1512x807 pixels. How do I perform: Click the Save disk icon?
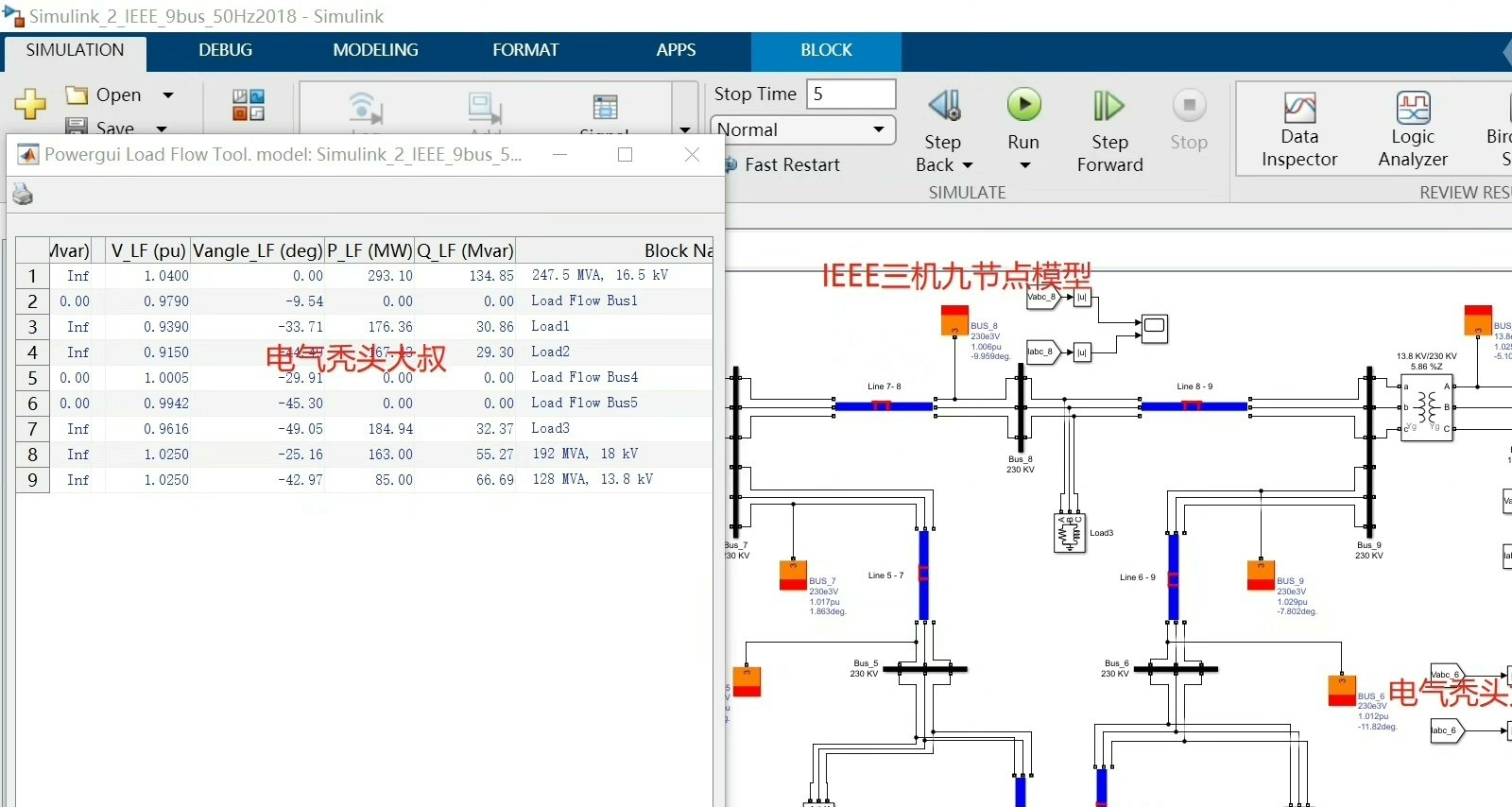coord(77,126)
